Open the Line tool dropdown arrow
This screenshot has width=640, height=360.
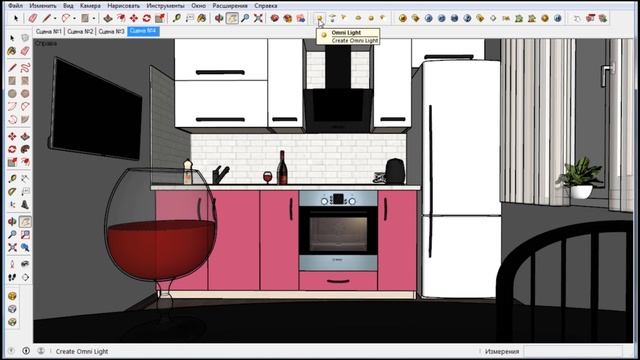[55, 18]
